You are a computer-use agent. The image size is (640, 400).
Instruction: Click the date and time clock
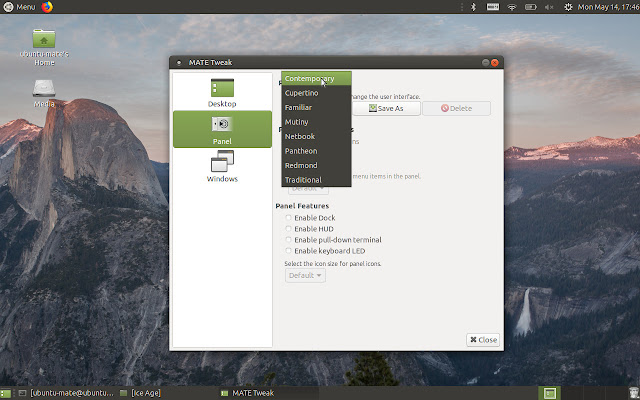tap(608, 7)
